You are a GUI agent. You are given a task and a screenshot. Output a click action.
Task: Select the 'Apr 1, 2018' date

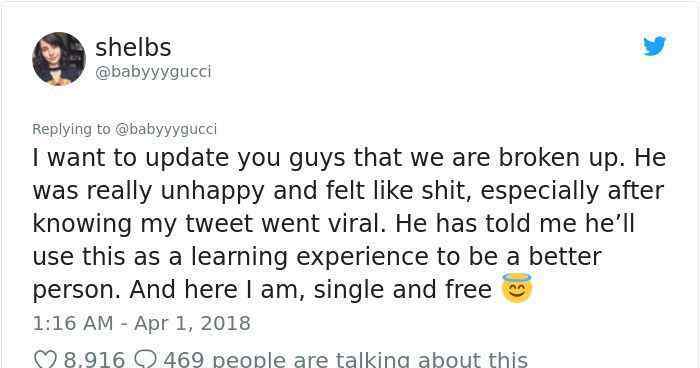[192, 323]
